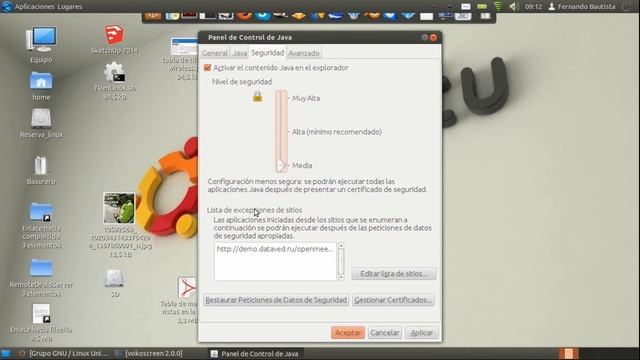Click the orange workspace switcher square

[x=569, y=353]
